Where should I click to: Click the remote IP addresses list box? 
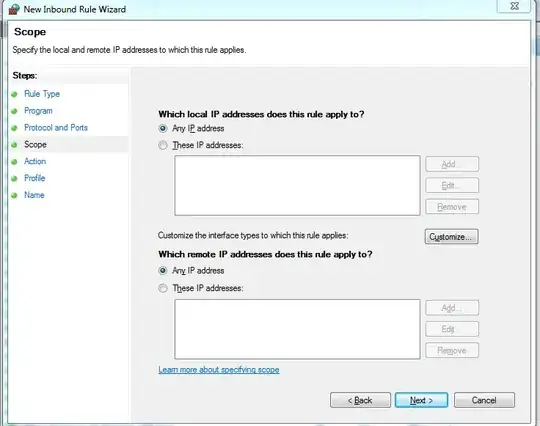tap(297, 329)
